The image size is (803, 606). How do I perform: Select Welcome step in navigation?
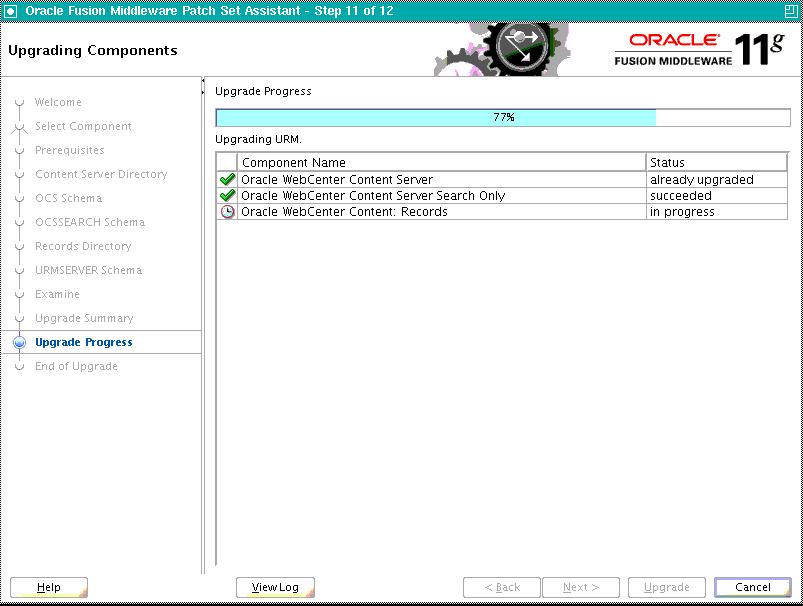click(58, 102)
